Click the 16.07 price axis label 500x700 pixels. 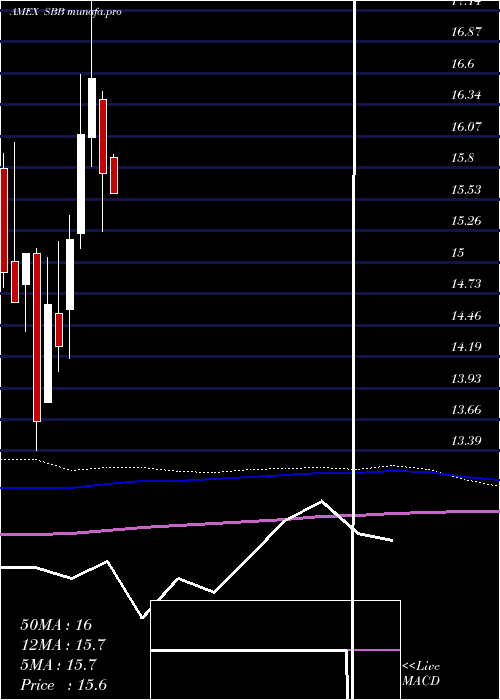click(467, 126)
